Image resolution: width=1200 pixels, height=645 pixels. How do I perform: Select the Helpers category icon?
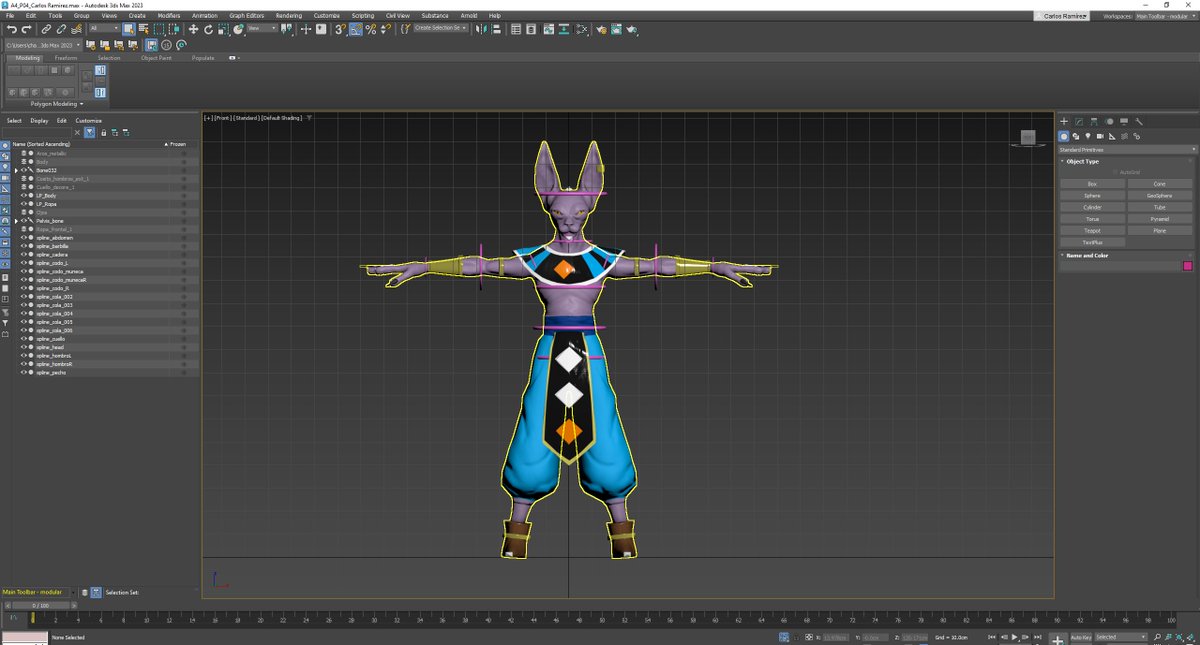(x=1112, y=136)
